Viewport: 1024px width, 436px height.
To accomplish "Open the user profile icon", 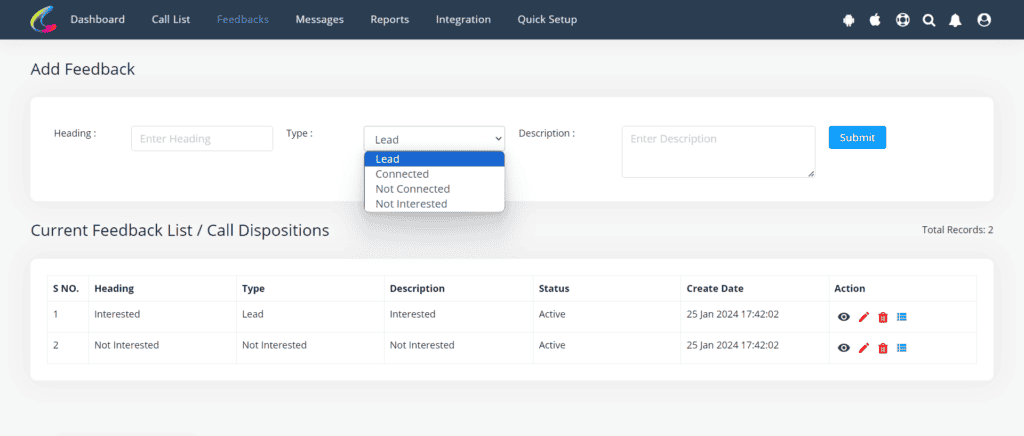I will click(984, 19).
